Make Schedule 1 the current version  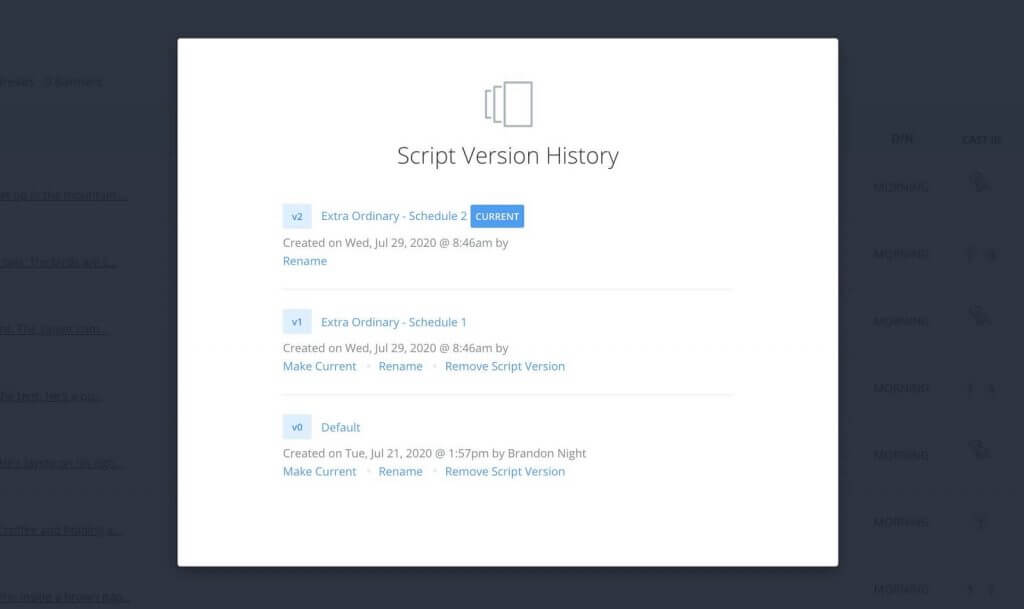click(319, 366)
